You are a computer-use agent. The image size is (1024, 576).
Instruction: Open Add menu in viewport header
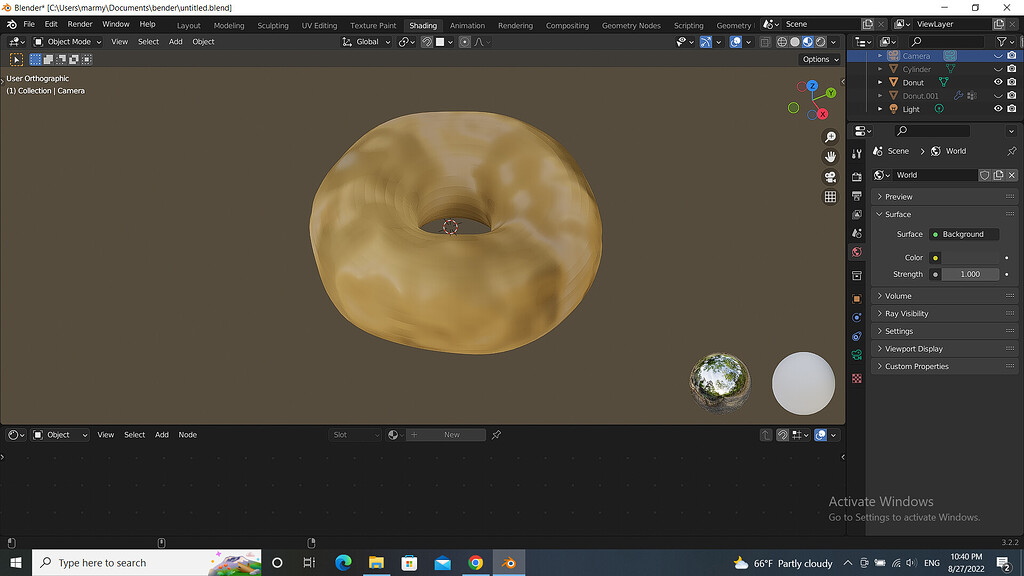(x=176, y=42)
